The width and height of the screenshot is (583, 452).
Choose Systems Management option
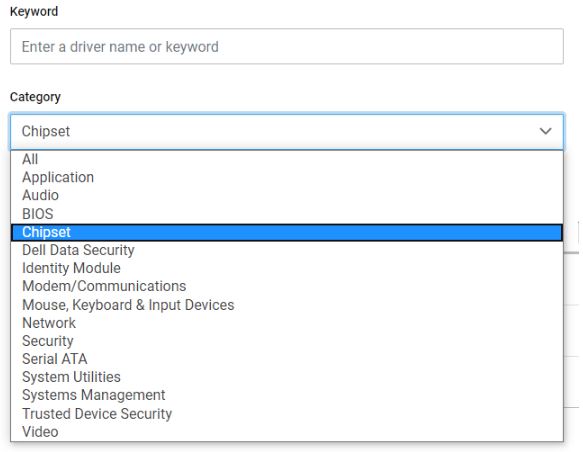coord(287,395)
